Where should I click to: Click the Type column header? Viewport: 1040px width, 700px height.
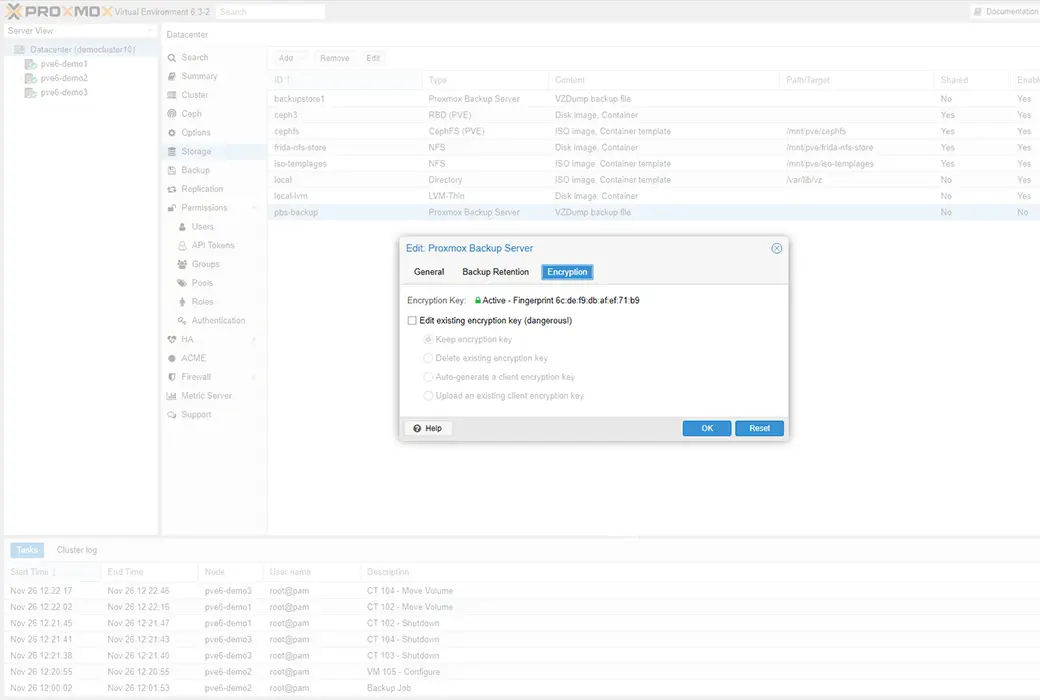(485, 80)
